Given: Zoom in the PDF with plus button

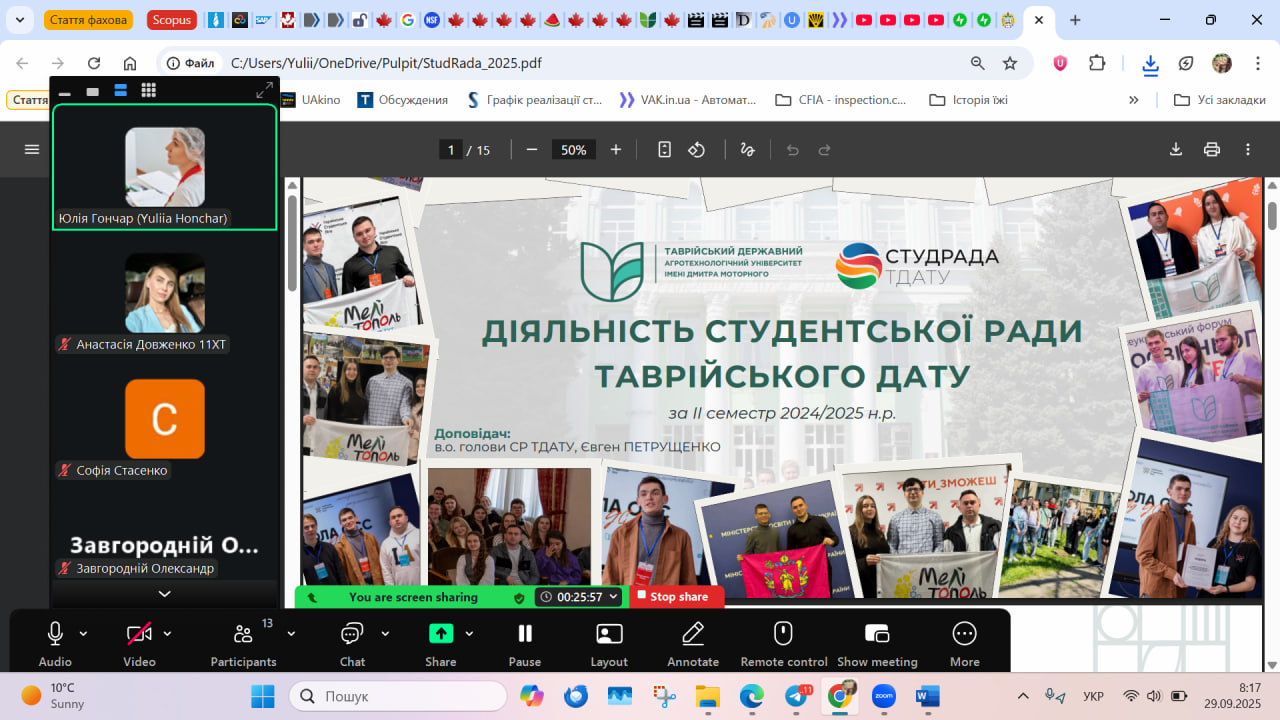Looking at the screenshot, I should (616, 150).
